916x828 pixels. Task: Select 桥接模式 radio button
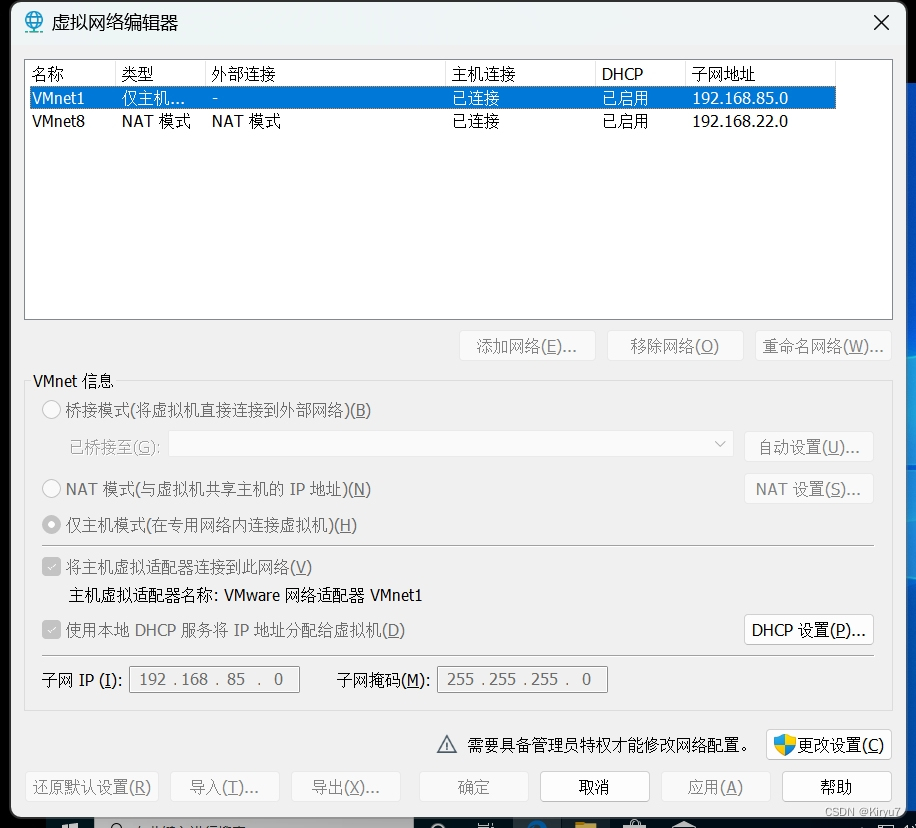coord(51,410)
